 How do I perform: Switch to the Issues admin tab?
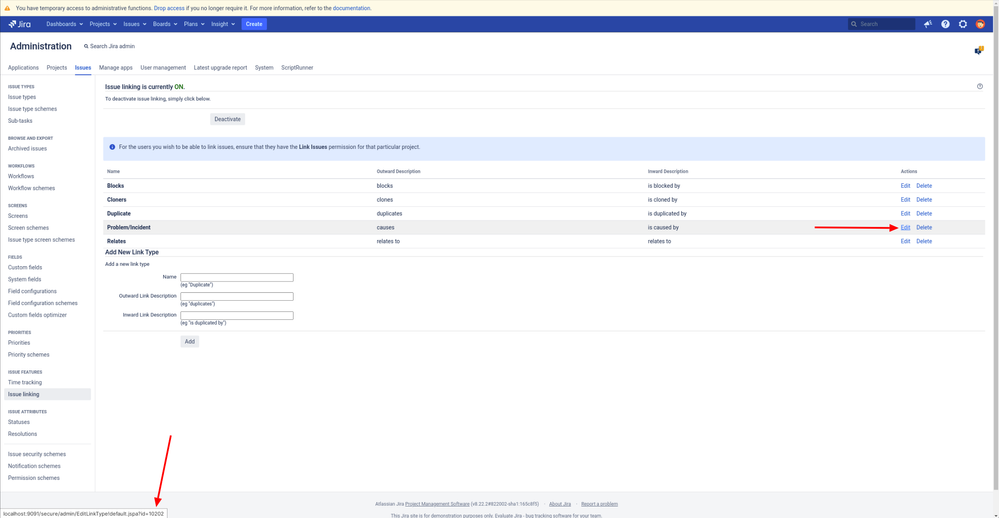coord(83,68)
